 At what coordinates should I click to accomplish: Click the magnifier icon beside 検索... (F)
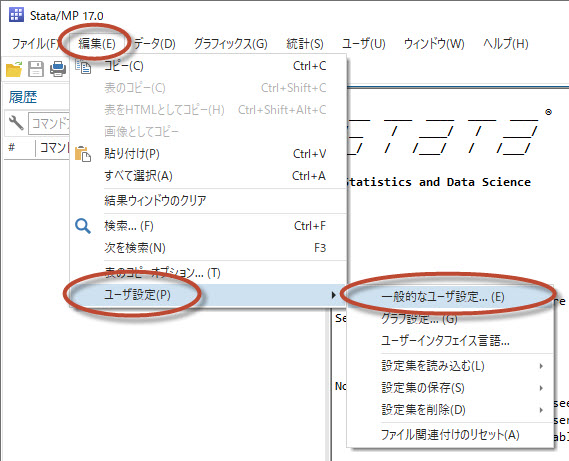tap(83, 226)
